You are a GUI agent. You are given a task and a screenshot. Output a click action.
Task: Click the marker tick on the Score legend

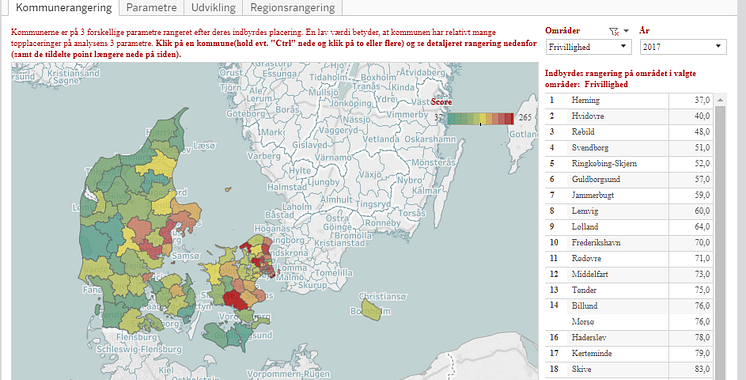pos(481,124)
